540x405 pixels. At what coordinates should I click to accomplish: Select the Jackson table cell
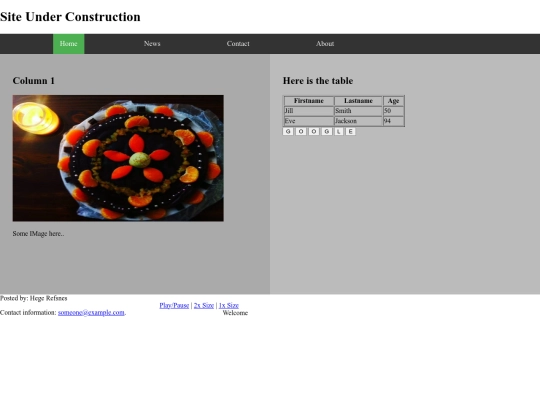(x=358, y=121)
